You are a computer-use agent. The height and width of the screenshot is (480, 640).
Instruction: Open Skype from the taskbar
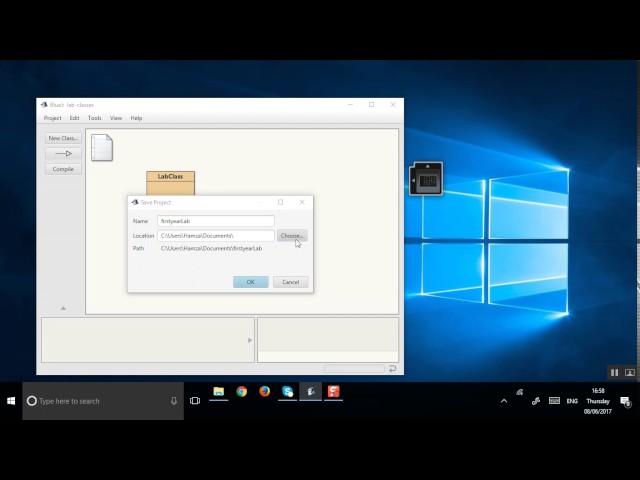point(287,392)
